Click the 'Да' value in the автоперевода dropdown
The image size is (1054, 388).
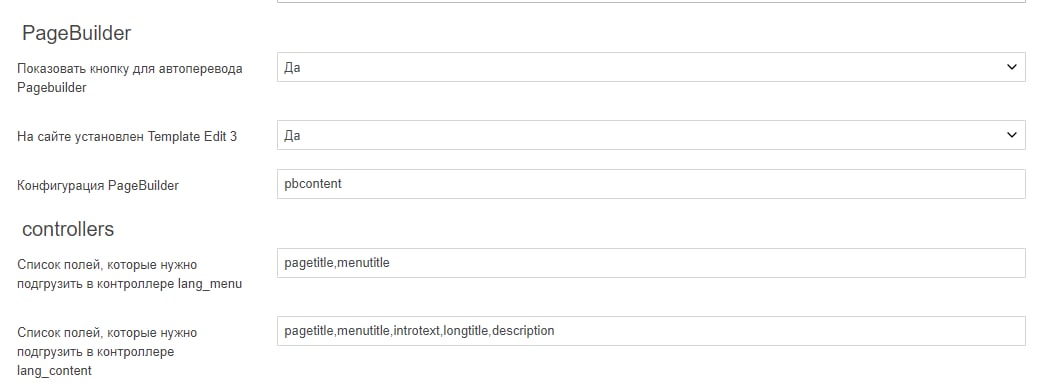tap(292, 68)
